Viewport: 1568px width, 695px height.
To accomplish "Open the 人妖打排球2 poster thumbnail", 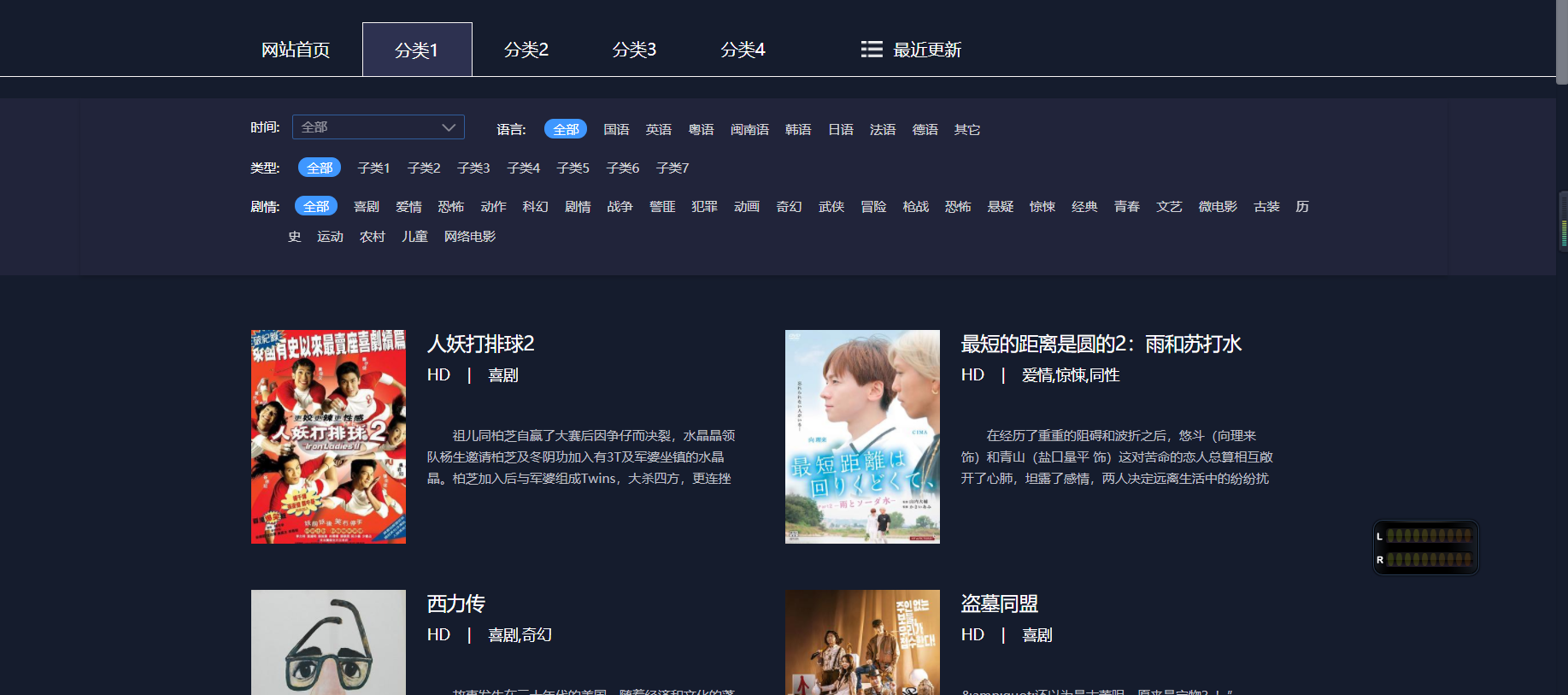I will (328, 436).
